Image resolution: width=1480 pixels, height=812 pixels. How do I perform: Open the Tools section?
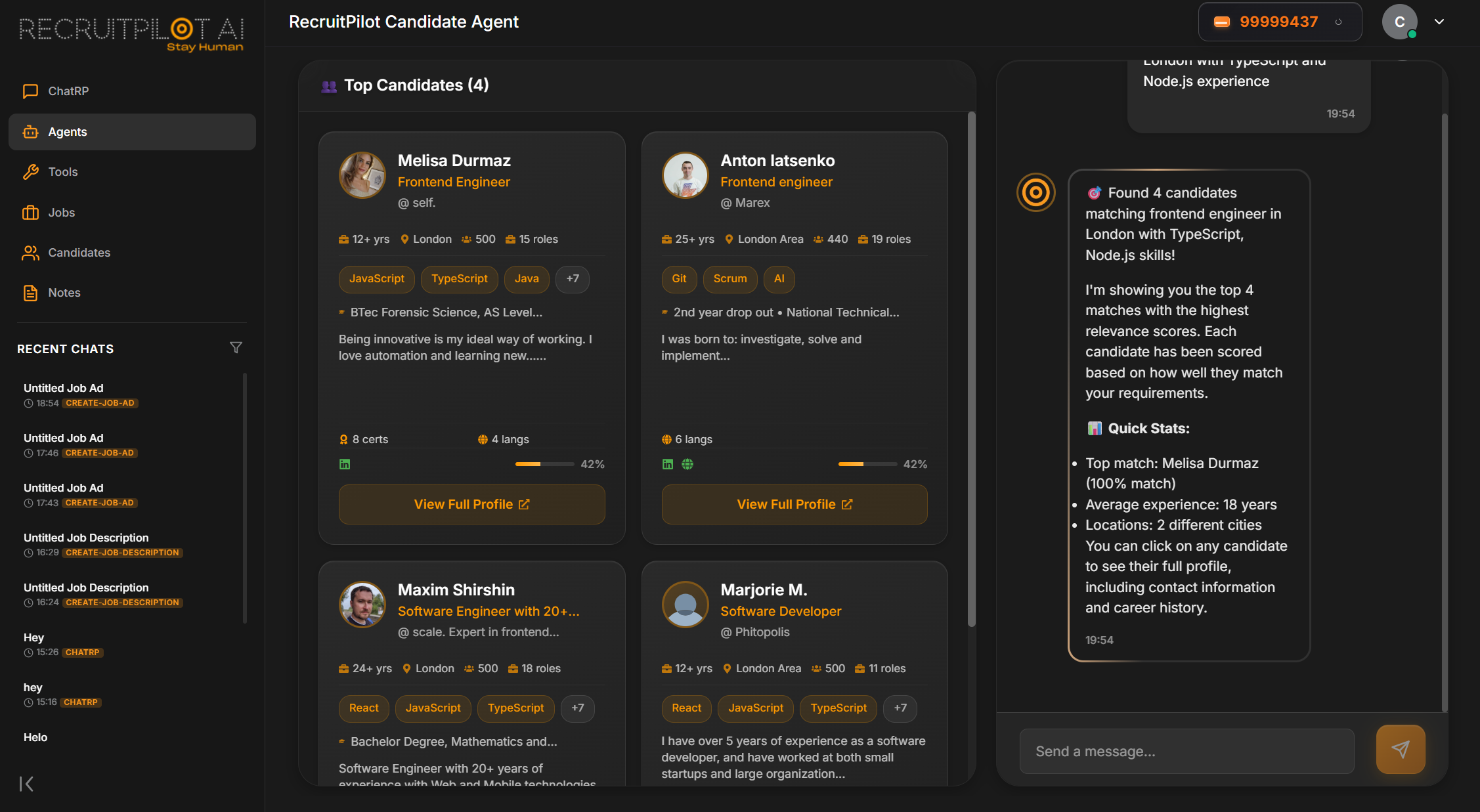tap(132, 172)
